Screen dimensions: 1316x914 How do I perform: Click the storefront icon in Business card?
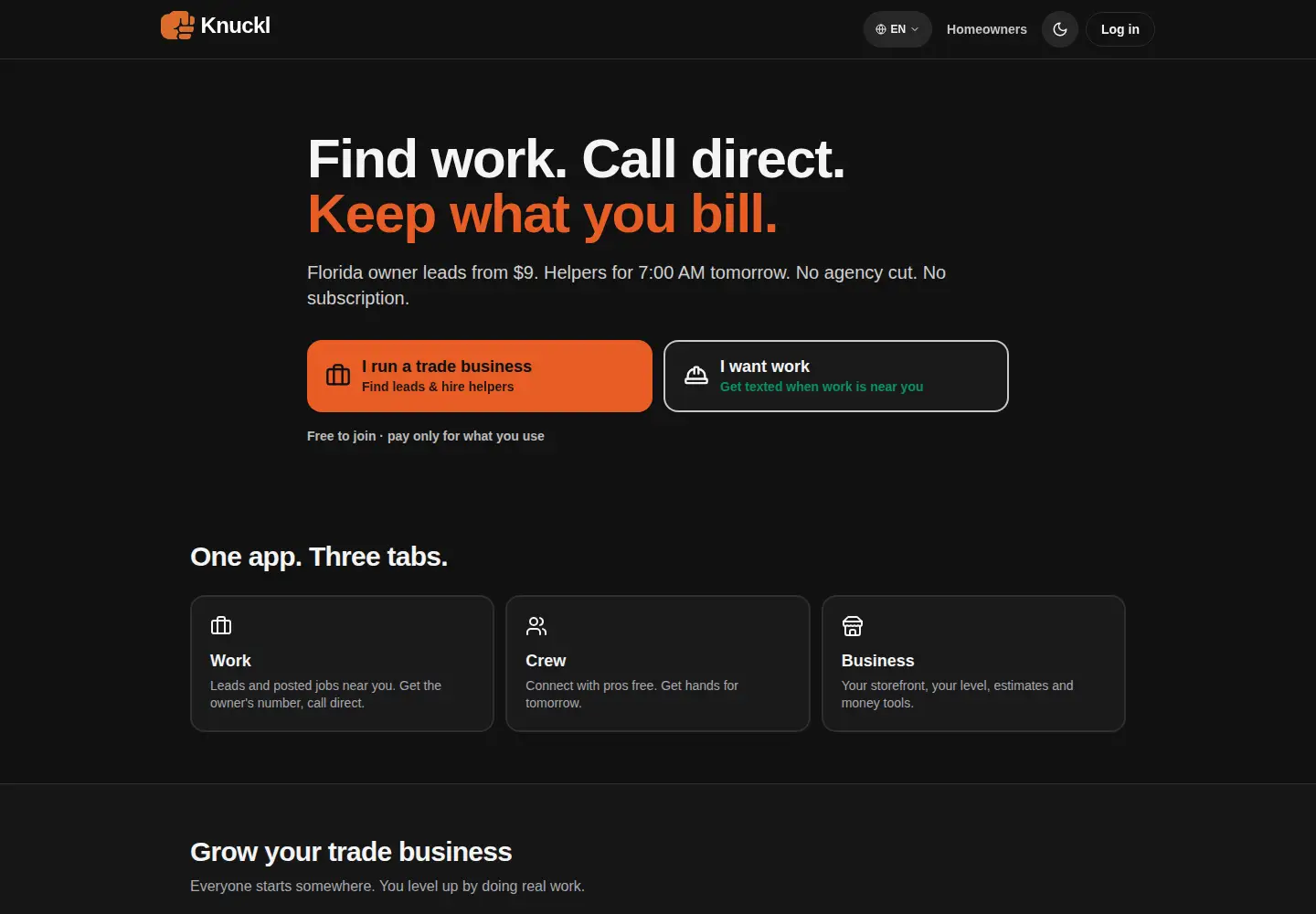coord(853,626)
